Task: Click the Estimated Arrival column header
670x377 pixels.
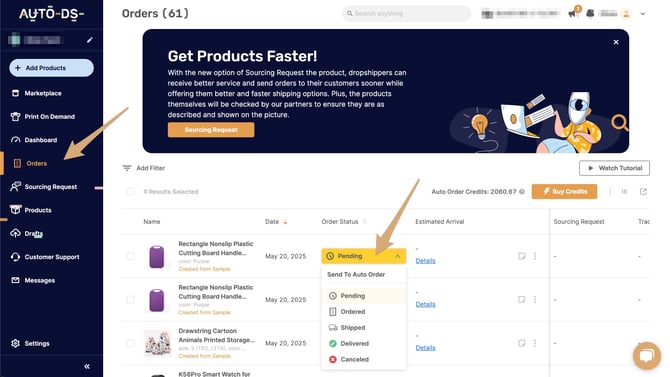Action: click(440, 221)
